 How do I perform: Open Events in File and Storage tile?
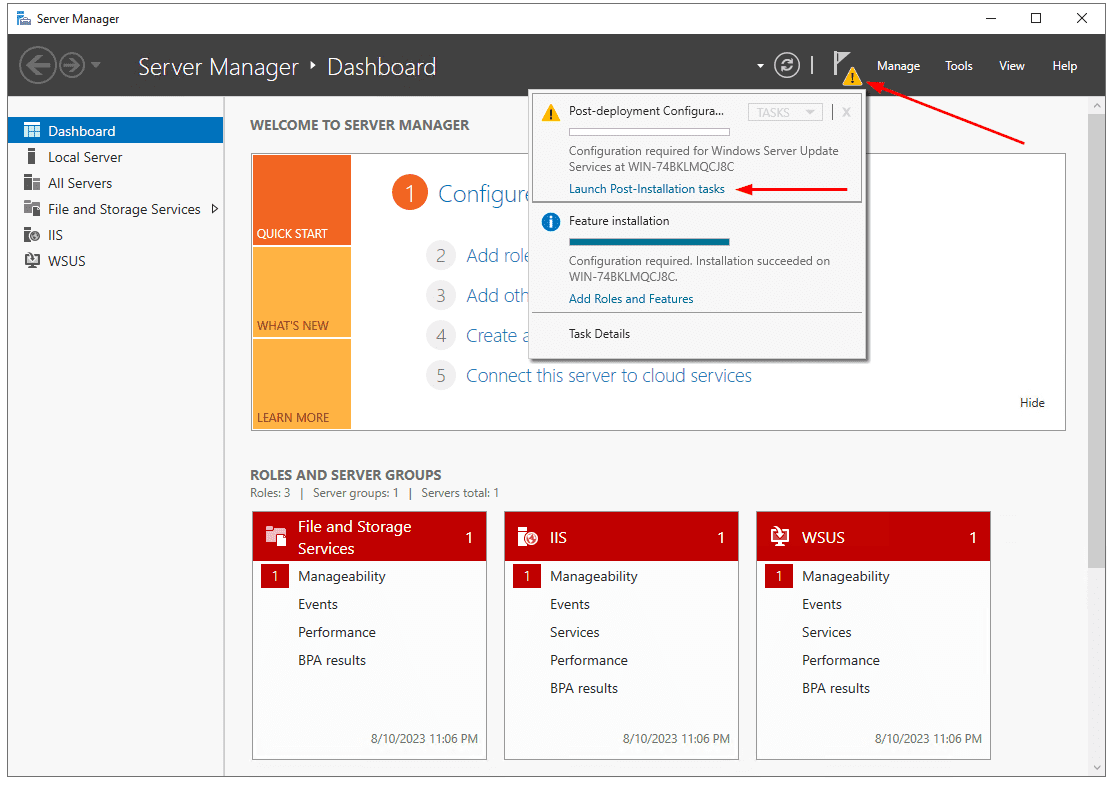pos(317,604)
